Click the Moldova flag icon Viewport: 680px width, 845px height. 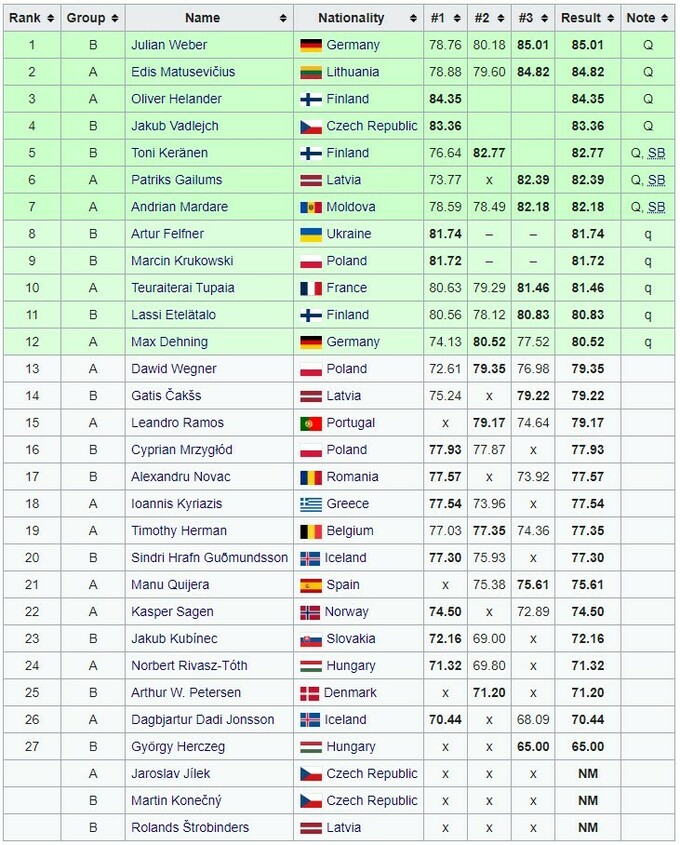pyautogui.click(x=310, y=208)
